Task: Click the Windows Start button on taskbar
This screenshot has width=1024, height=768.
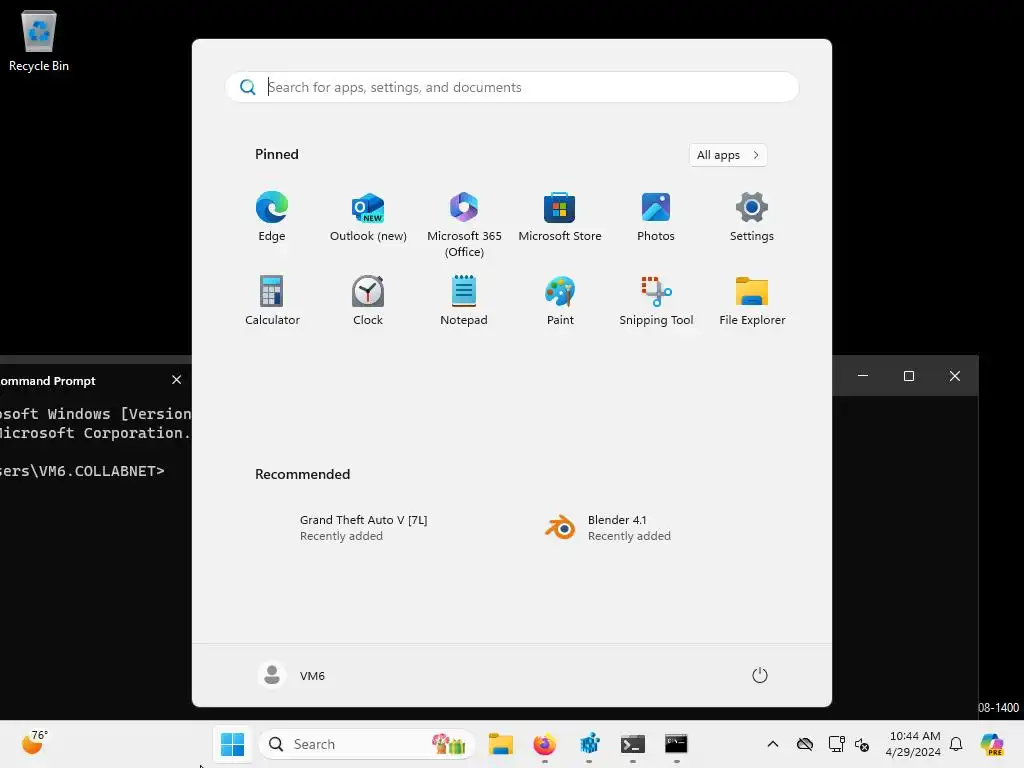Action: pos(232,744)
